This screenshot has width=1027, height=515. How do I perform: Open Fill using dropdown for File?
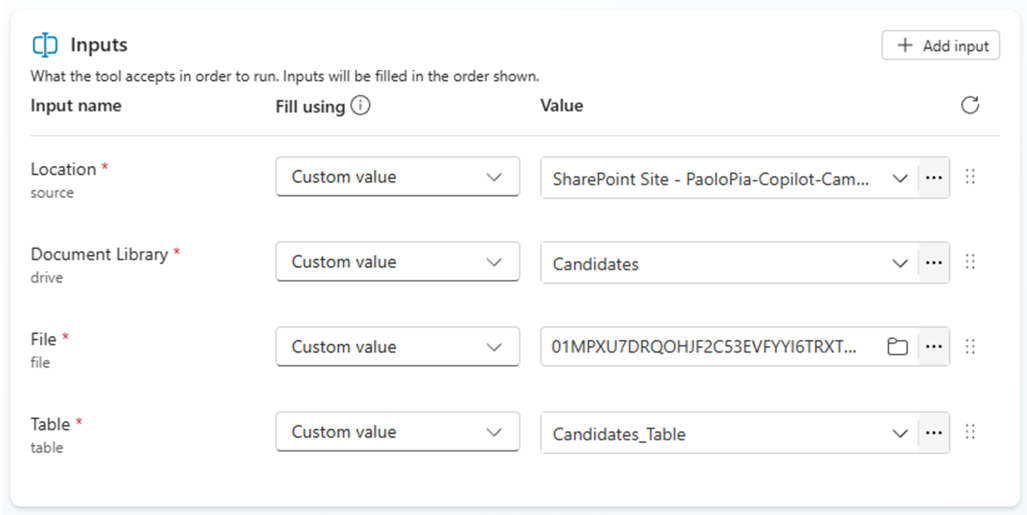[398, 347]
